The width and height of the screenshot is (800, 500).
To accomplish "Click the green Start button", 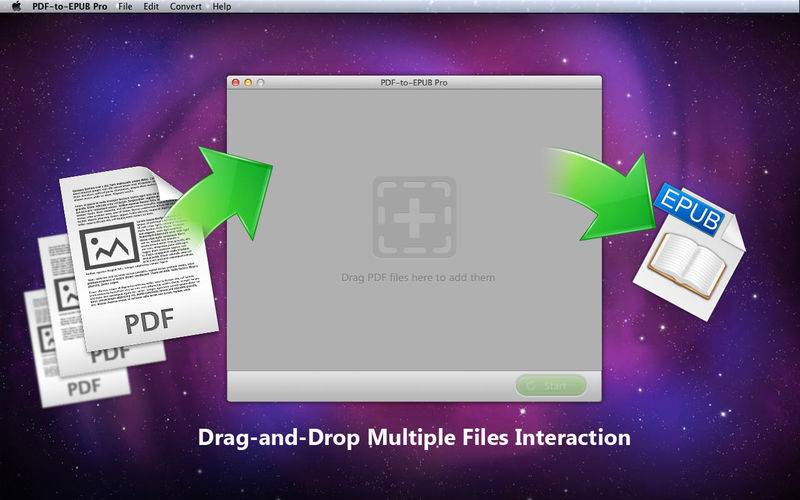I will point(551,386).
